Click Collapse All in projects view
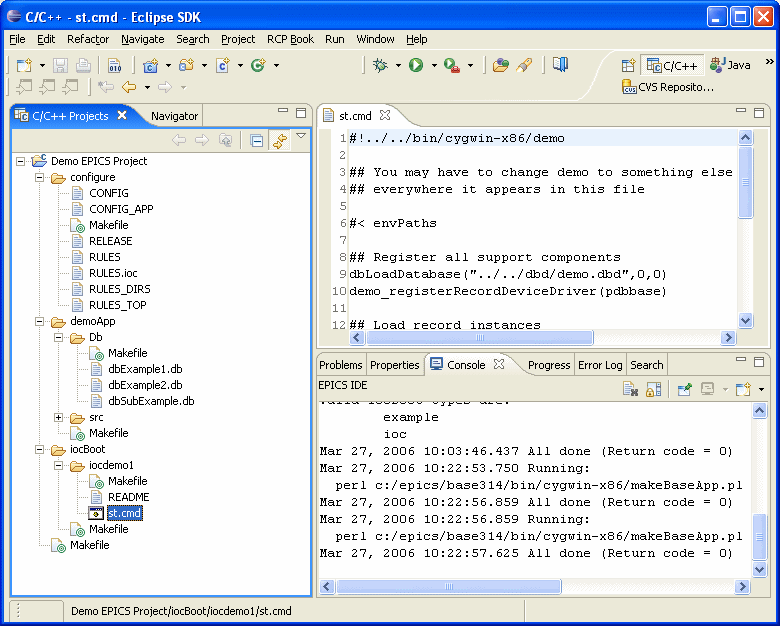Image resolution: width=780 pixels, height=626 pixels. [257, 141]
